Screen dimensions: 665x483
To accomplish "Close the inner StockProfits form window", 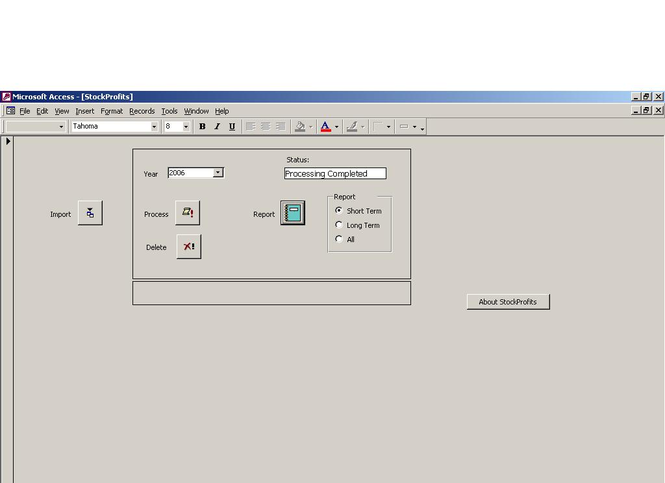I will coord(658,110).
